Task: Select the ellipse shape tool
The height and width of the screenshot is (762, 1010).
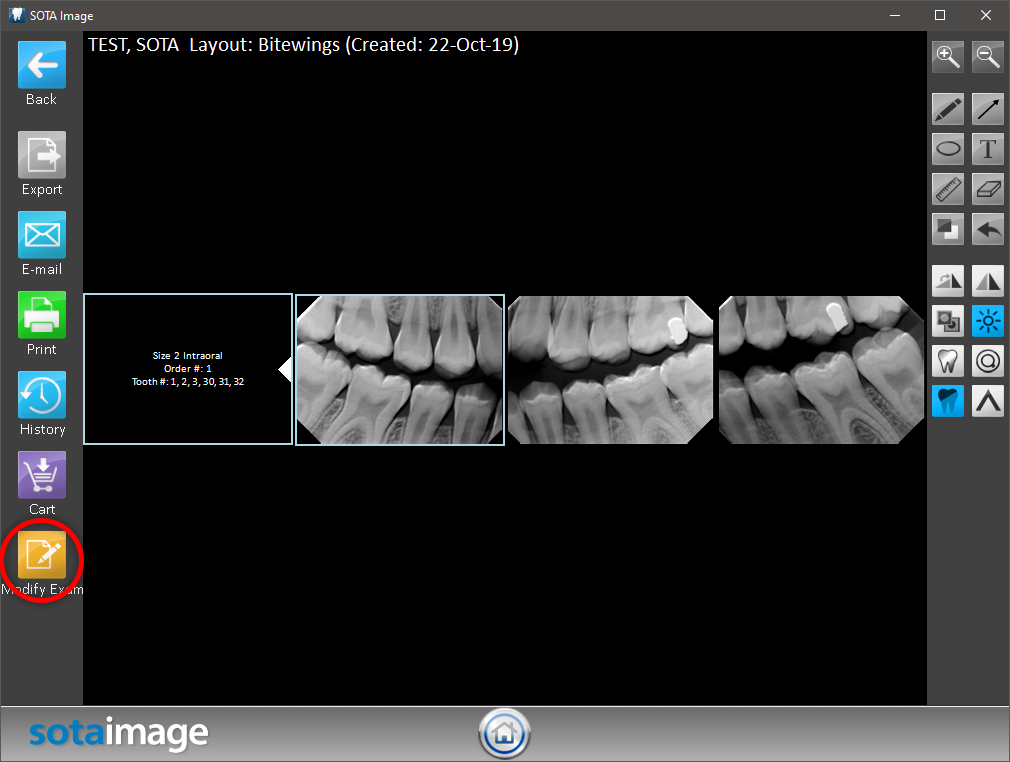Action: (948, 149)
